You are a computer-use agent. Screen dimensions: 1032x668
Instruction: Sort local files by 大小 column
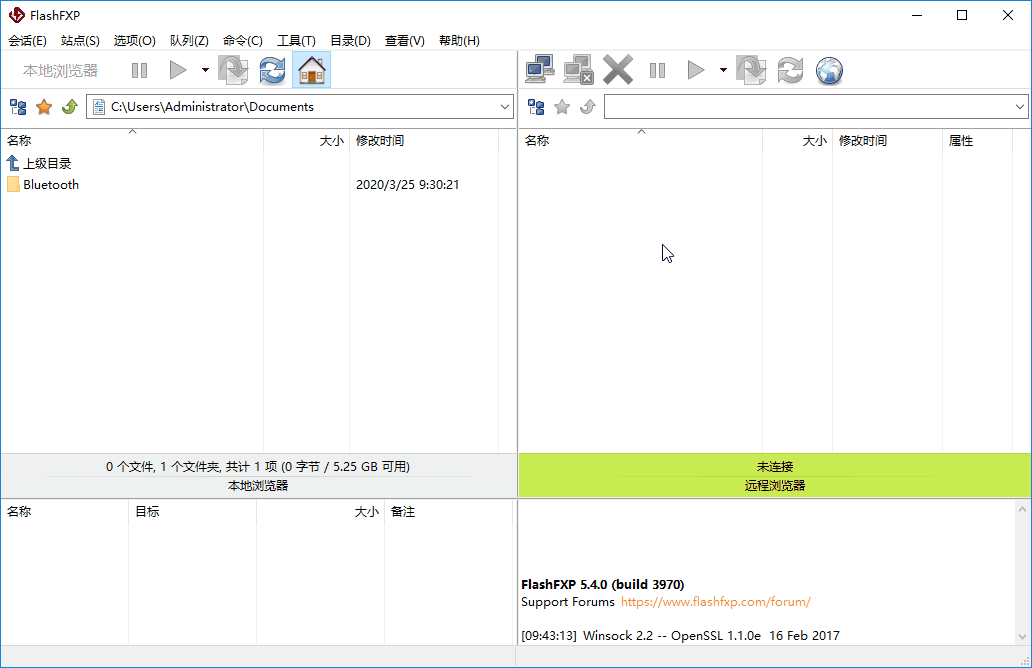tap(307, 141)
